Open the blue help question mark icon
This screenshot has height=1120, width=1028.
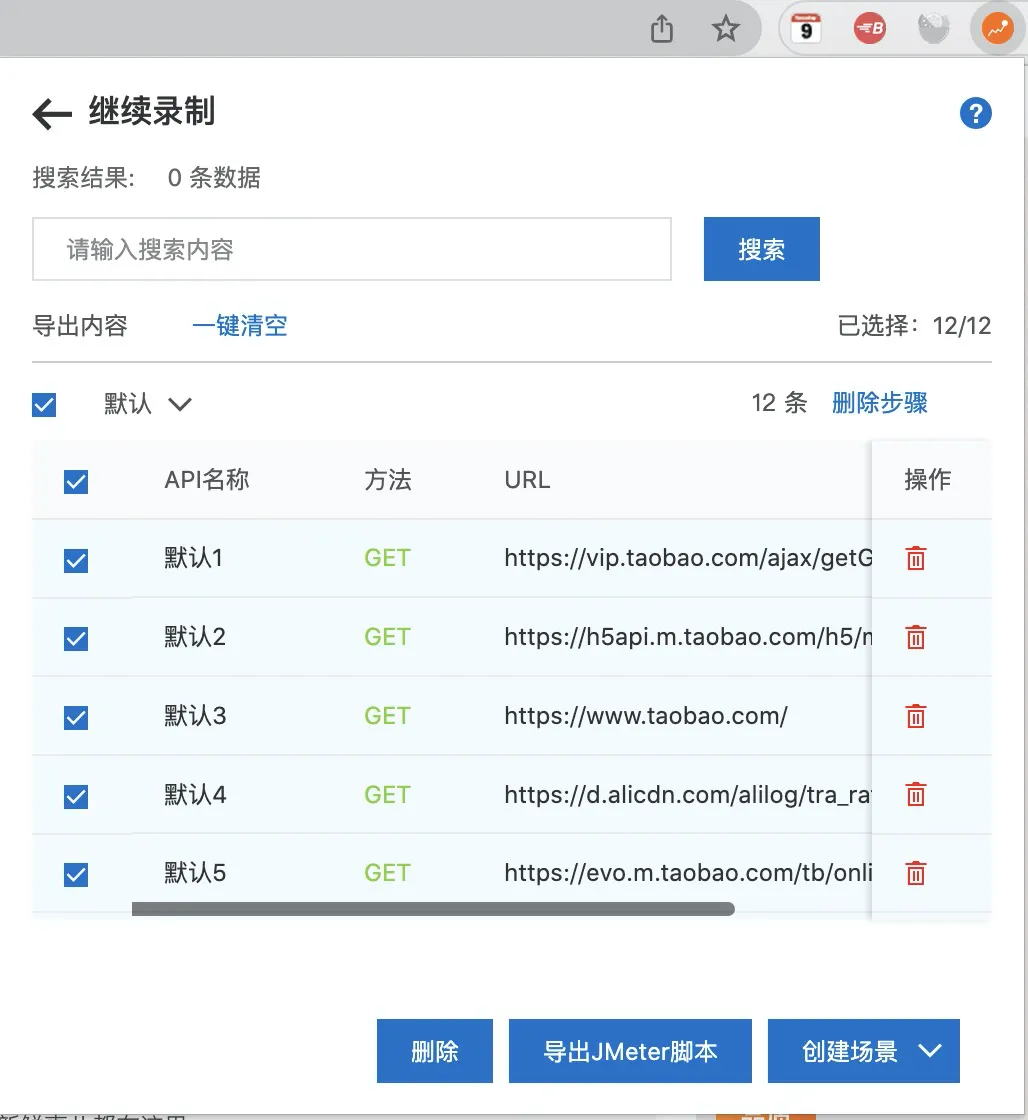pyautogui.click(x=975, y=113)
